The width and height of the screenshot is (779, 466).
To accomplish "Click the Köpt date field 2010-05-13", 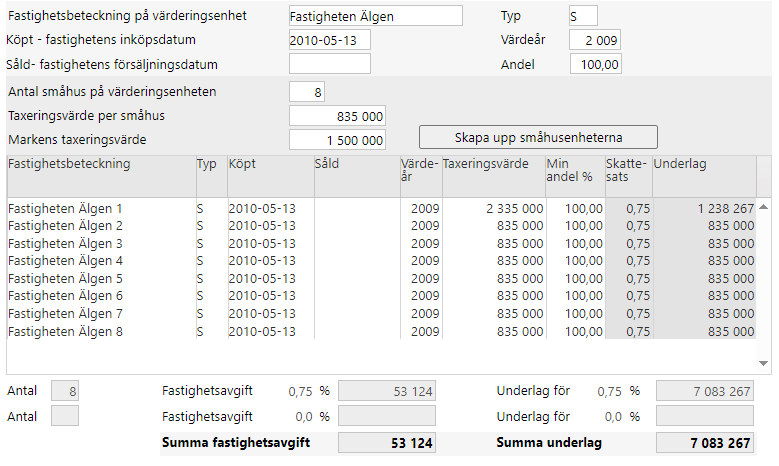I will tap(330, 40).
